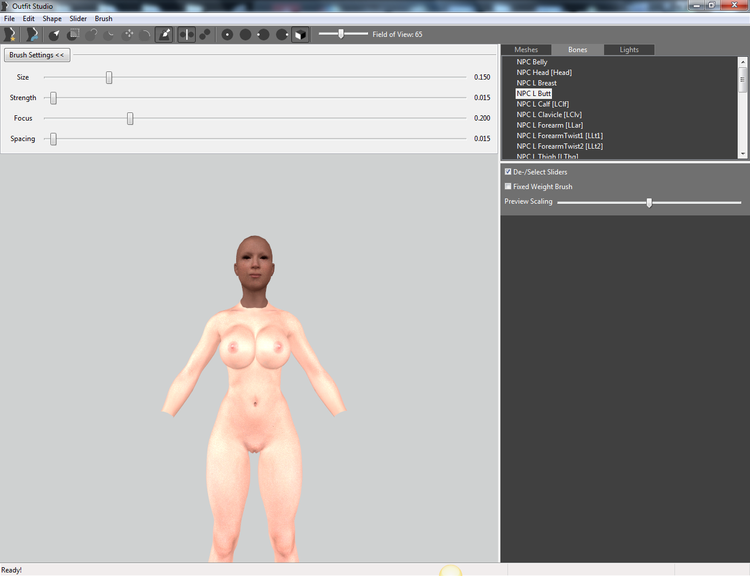This screenshot has width=750, height=576.
Task: Click the plain circle back view icon
Action: (x=245, y=34)
